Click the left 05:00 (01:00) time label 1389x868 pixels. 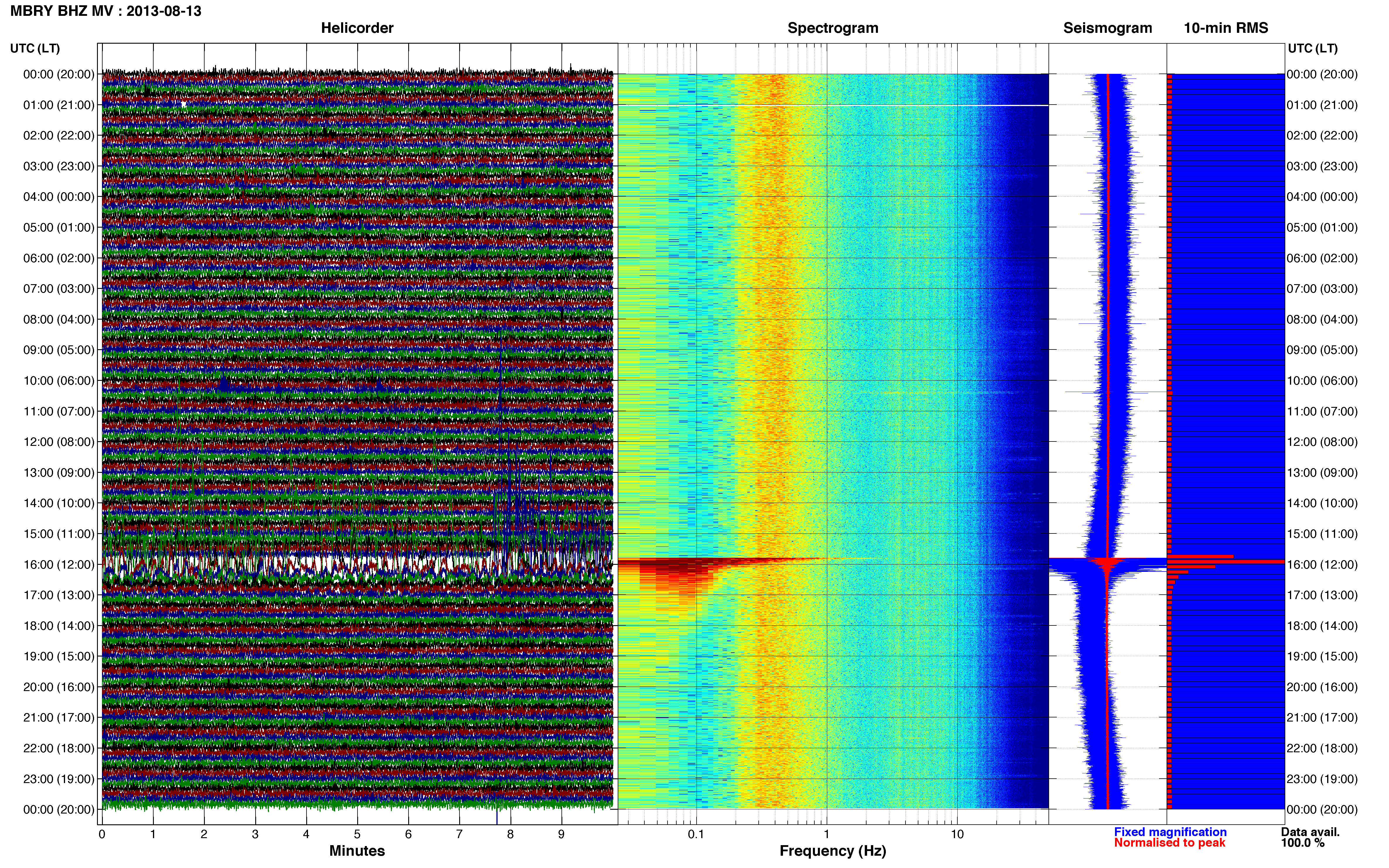[x=59, y=227]
